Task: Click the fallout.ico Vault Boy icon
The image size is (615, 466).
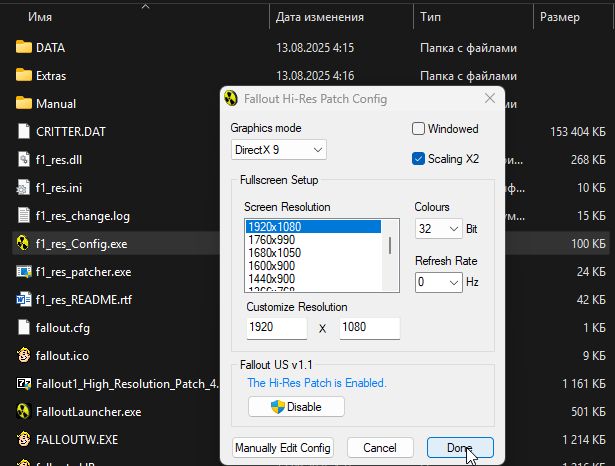Action: tap(25, 355)
